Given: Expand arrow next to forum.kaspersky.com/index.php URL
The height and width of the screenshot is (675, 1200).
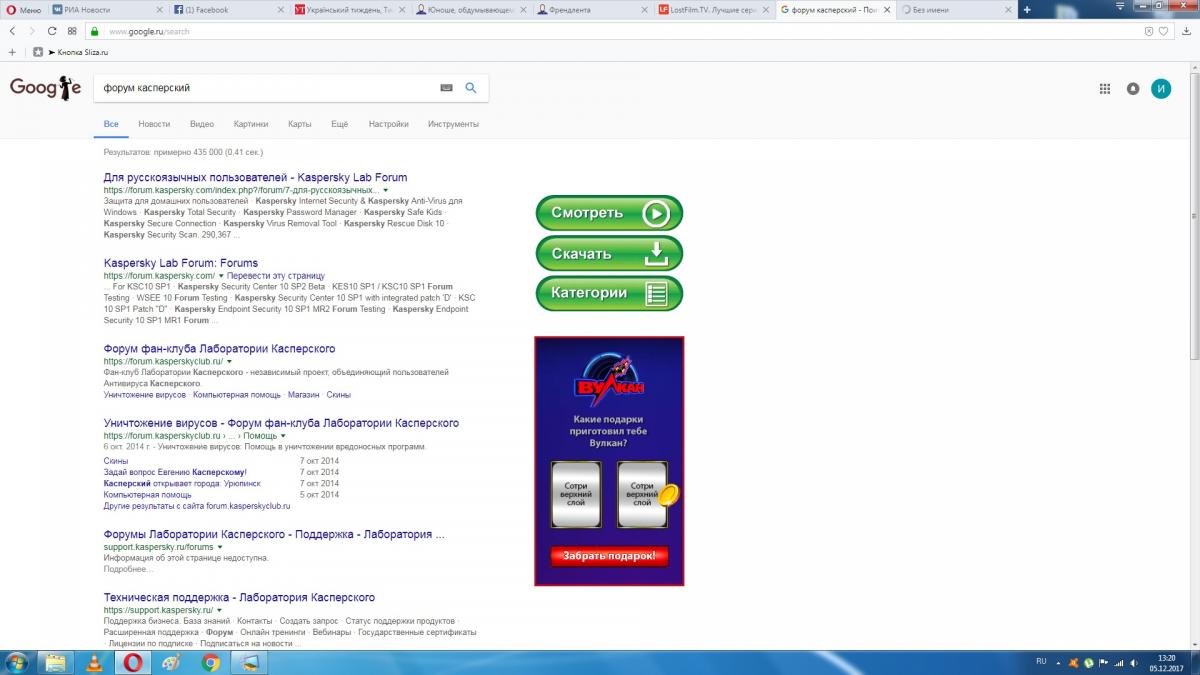Looking at the screenshot, I should pos(386,190).
